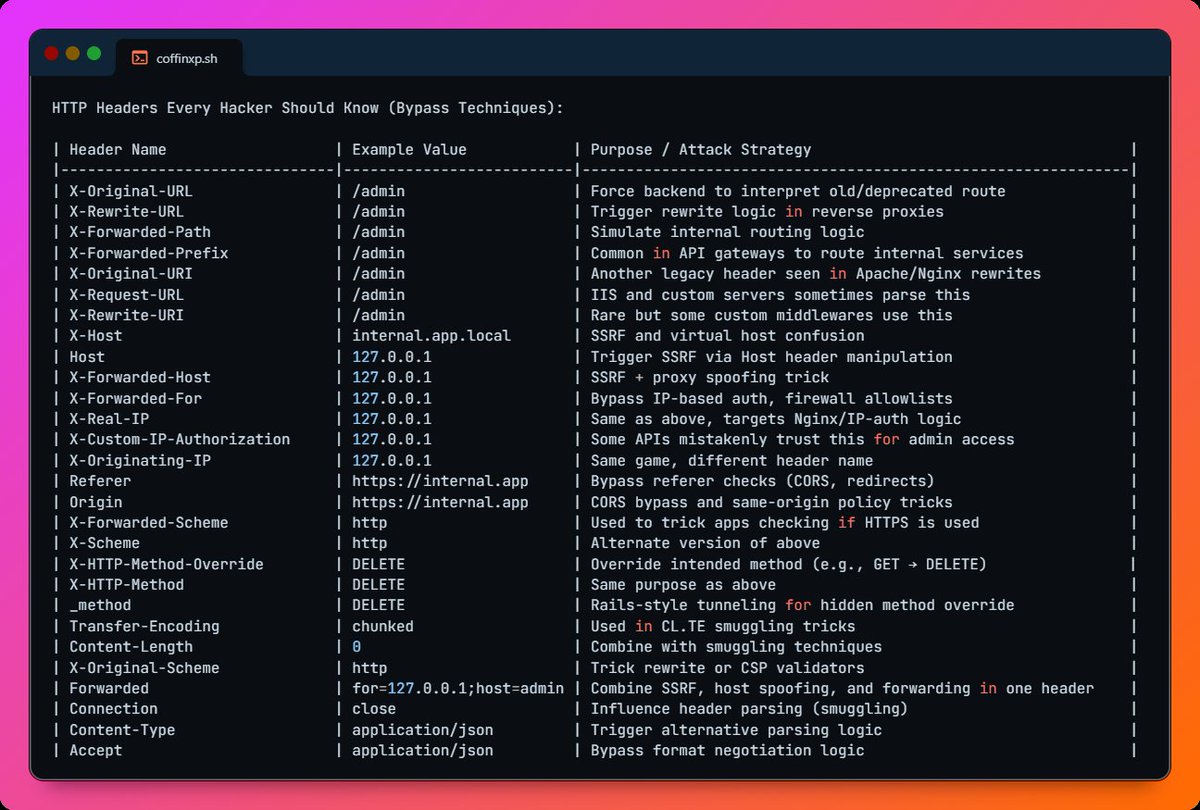The width and height of the screenshot is (1200, 810).
Task: Click 'Override intended method (e.g., GET → DELETE)'
Action: pyautogui.click(x=789, y=564)
